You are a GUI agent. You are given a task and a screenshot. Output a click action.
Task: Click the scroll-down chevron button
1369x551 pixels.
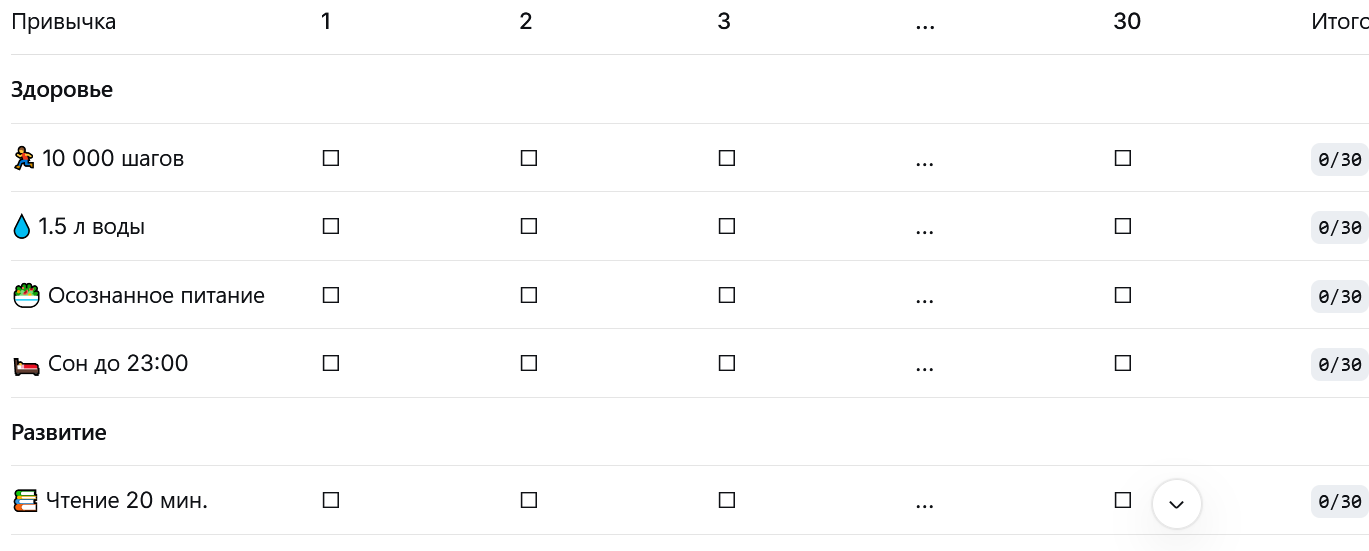[x=1176, y=504]
